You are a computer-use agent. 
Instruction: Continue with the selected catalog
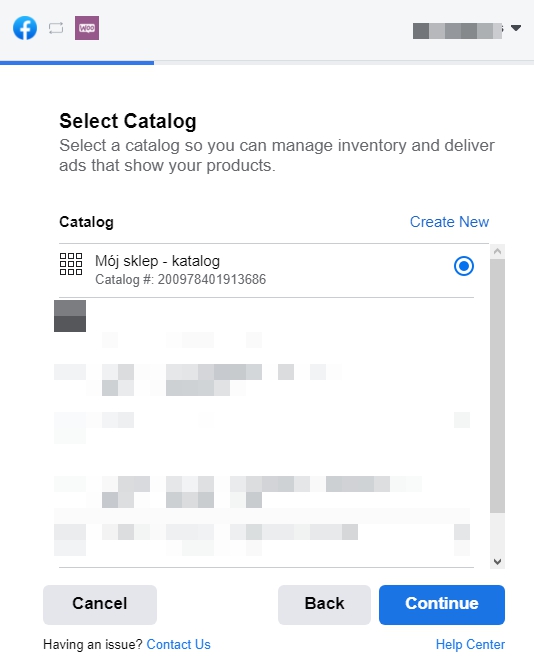[x=442, y=604]
